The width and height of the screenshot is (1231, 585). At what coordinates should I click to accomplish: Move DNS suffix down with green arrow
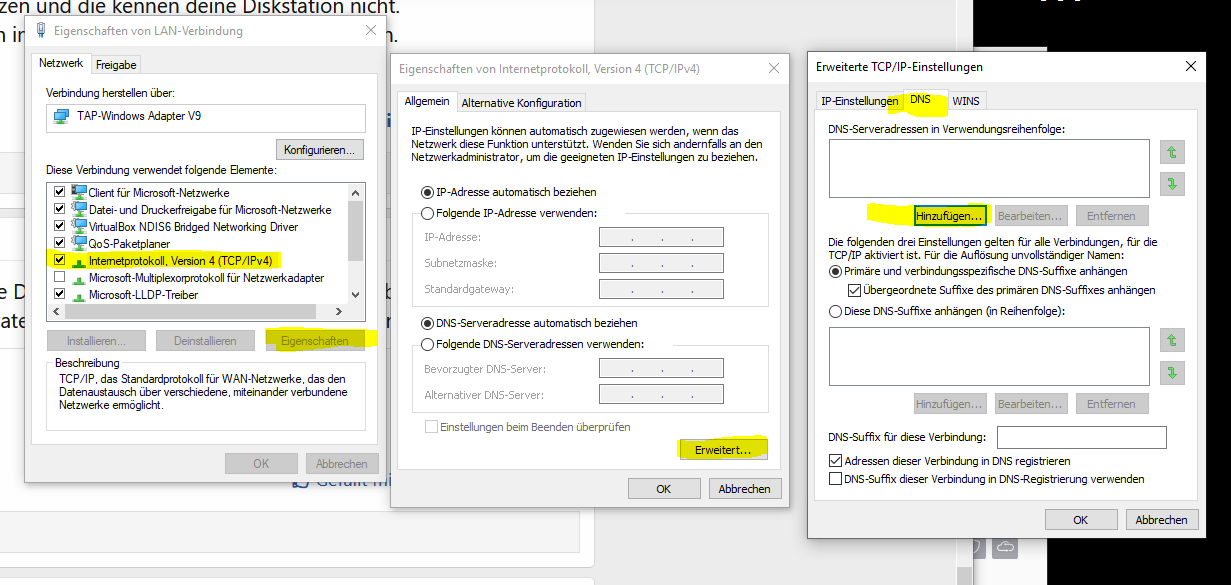(x=1172, y=373)
